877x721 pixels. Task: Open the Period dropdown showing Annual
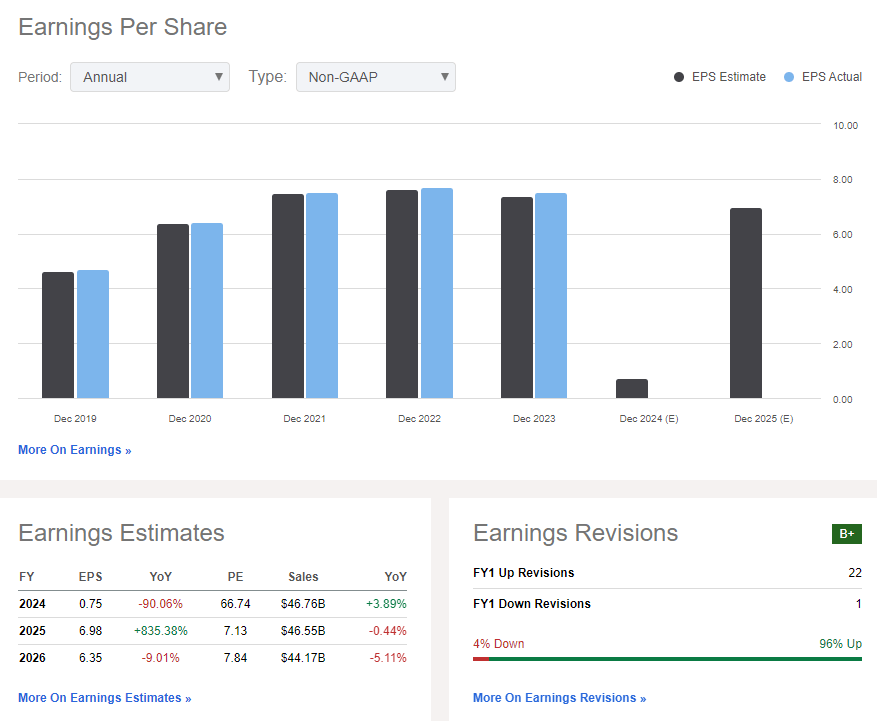tap(150, 77)
